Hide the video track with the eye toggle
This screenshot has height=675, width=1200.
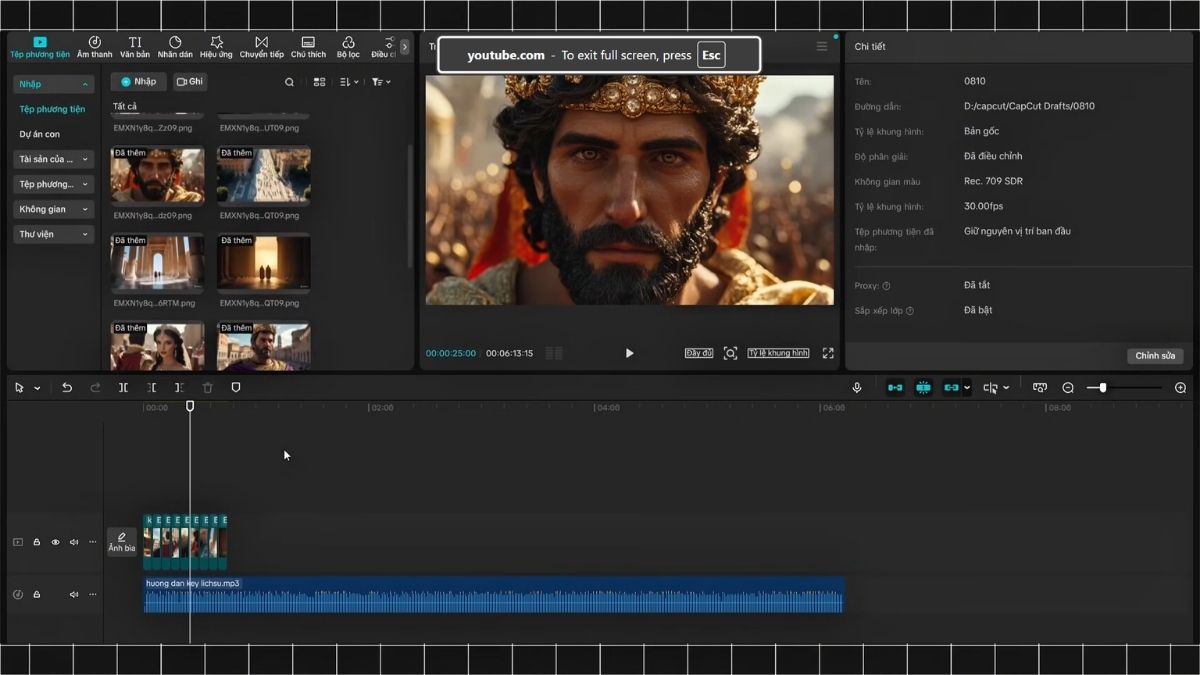point(54,541)
